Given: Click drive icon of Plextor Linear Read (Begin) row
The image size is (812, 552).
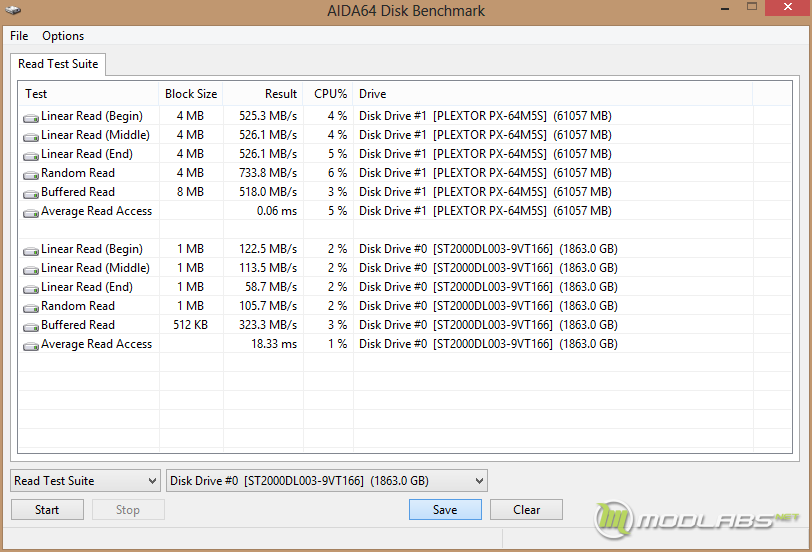Looking at the screenshot, I should 31,118.
